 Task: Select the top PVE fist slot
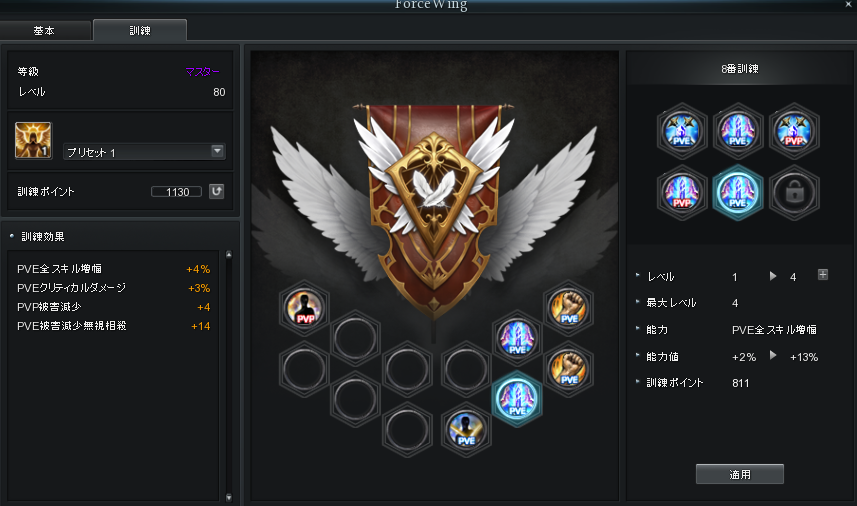click(x=568, y=308)
